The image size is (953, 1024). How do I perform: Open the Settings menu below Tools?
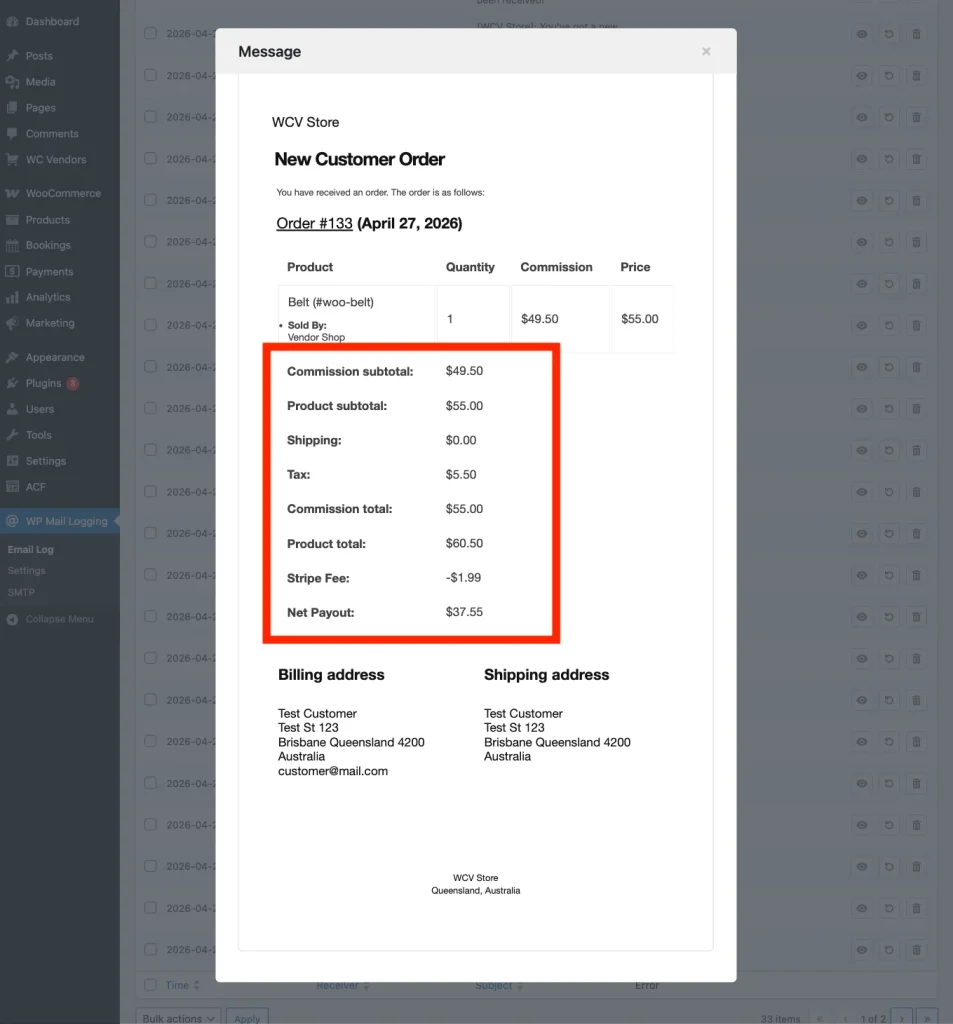pos(46,461)
